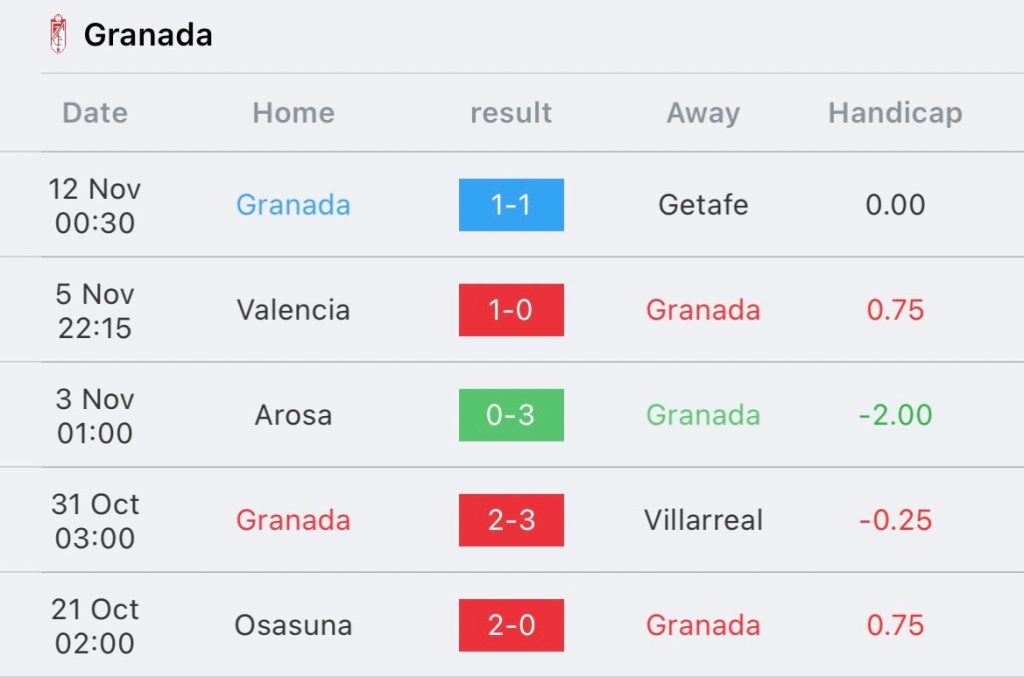
Task: Click the 12 Nov 00:30 match date
Action: [x=95, y=205]
